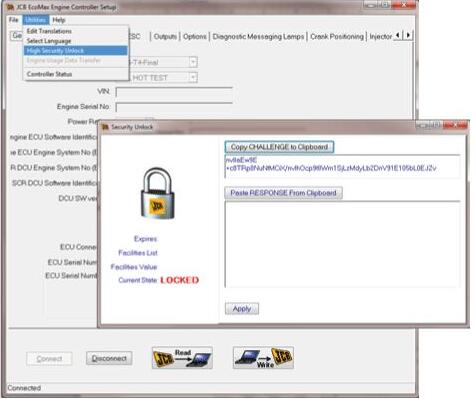Click the VIN input field
This screenshot has width=476, height=399.
tap(174, 92)
